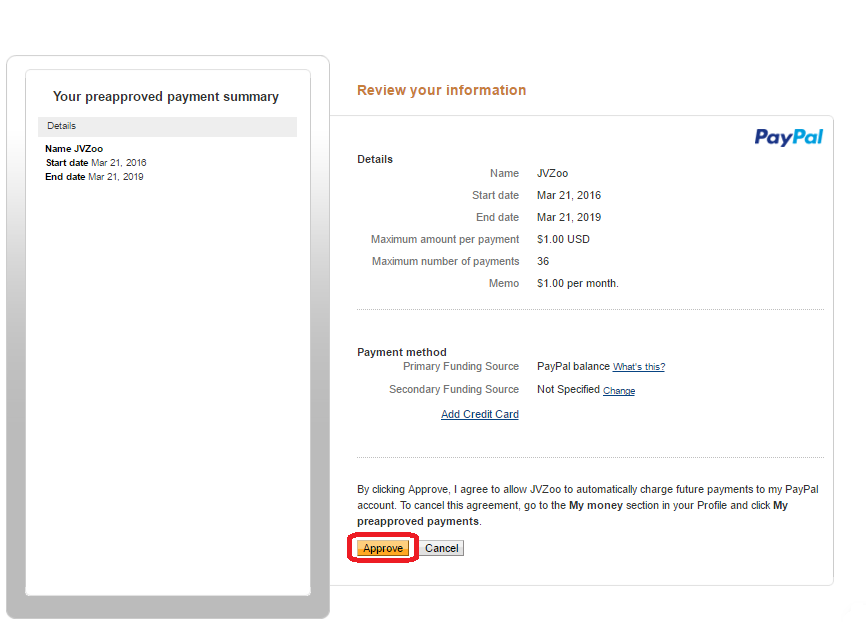Click the Details bar in summary panel
The height and width of the screenshot is (622, 866).
click(167, 126)
